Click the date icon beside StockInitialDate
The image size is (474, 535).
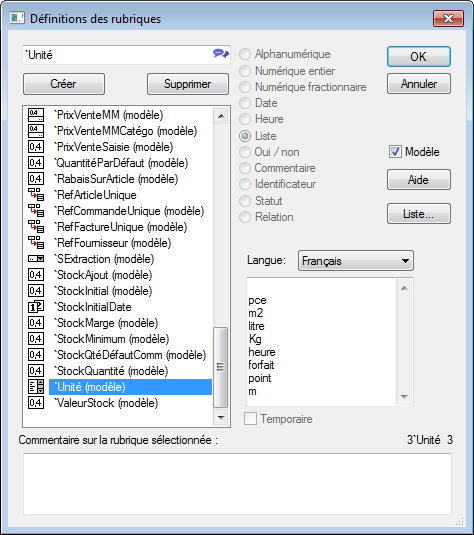[x=36, y=307]
